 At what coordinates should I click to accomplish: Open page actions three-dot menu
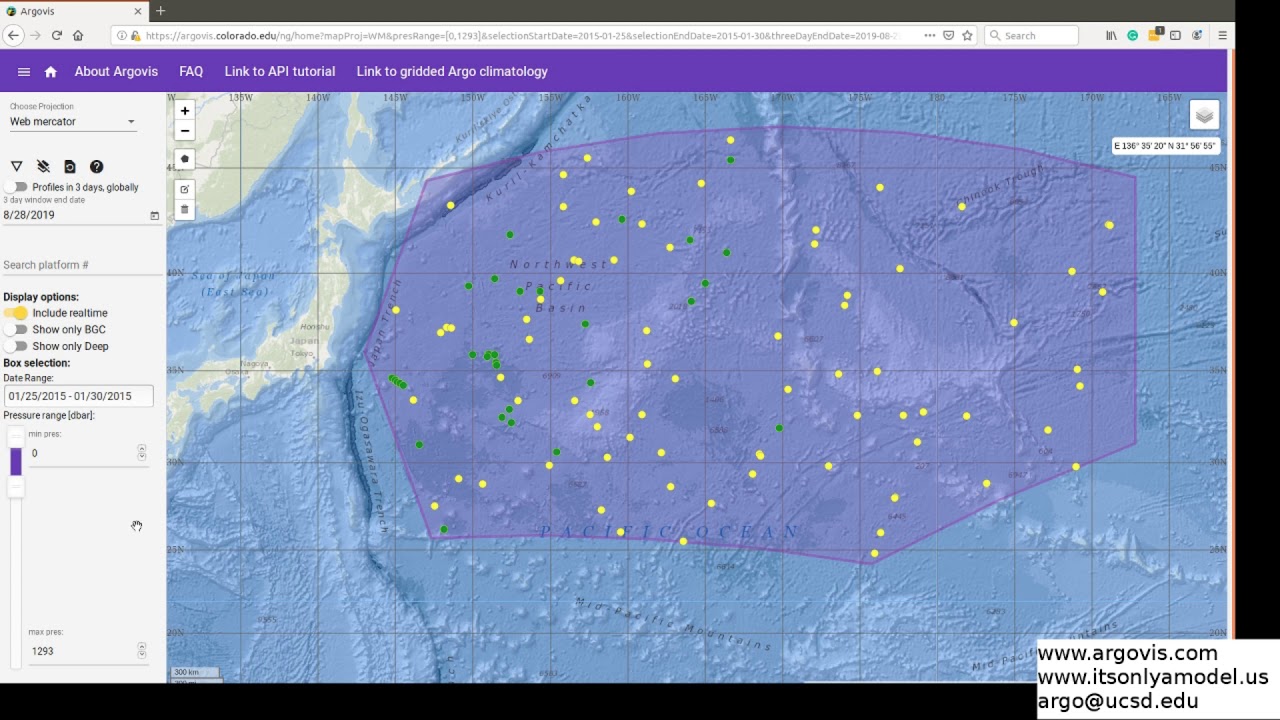930,35
